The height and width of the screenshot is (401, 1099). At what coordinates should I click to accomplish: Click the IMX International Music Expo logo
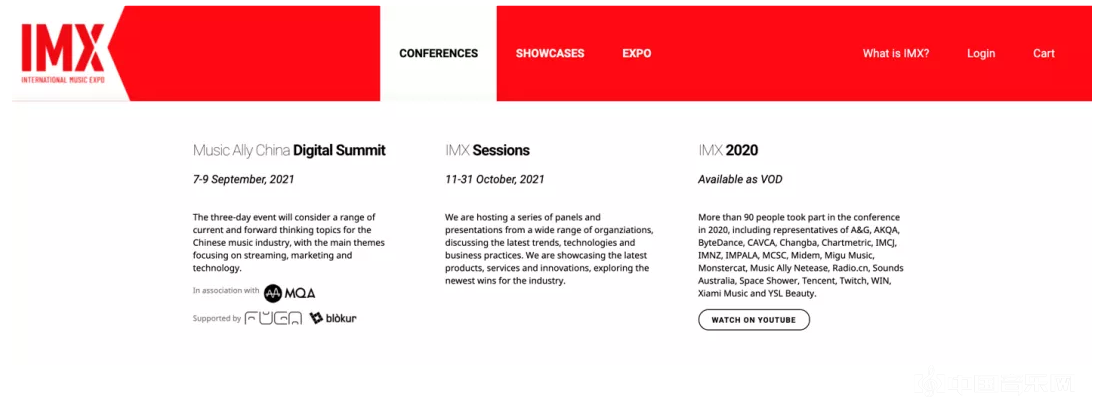[x=63, y=52]
